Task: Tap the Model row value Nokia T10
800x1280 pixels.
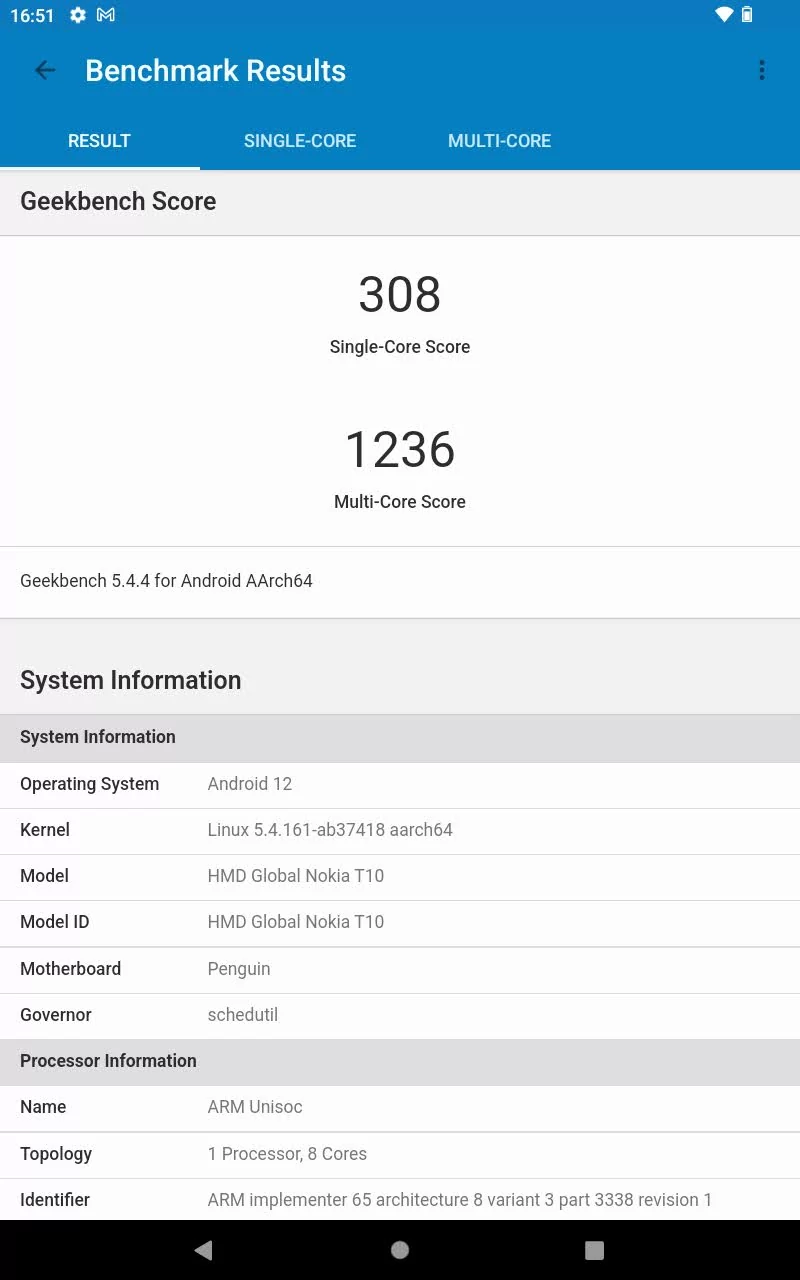Action: 296,876
